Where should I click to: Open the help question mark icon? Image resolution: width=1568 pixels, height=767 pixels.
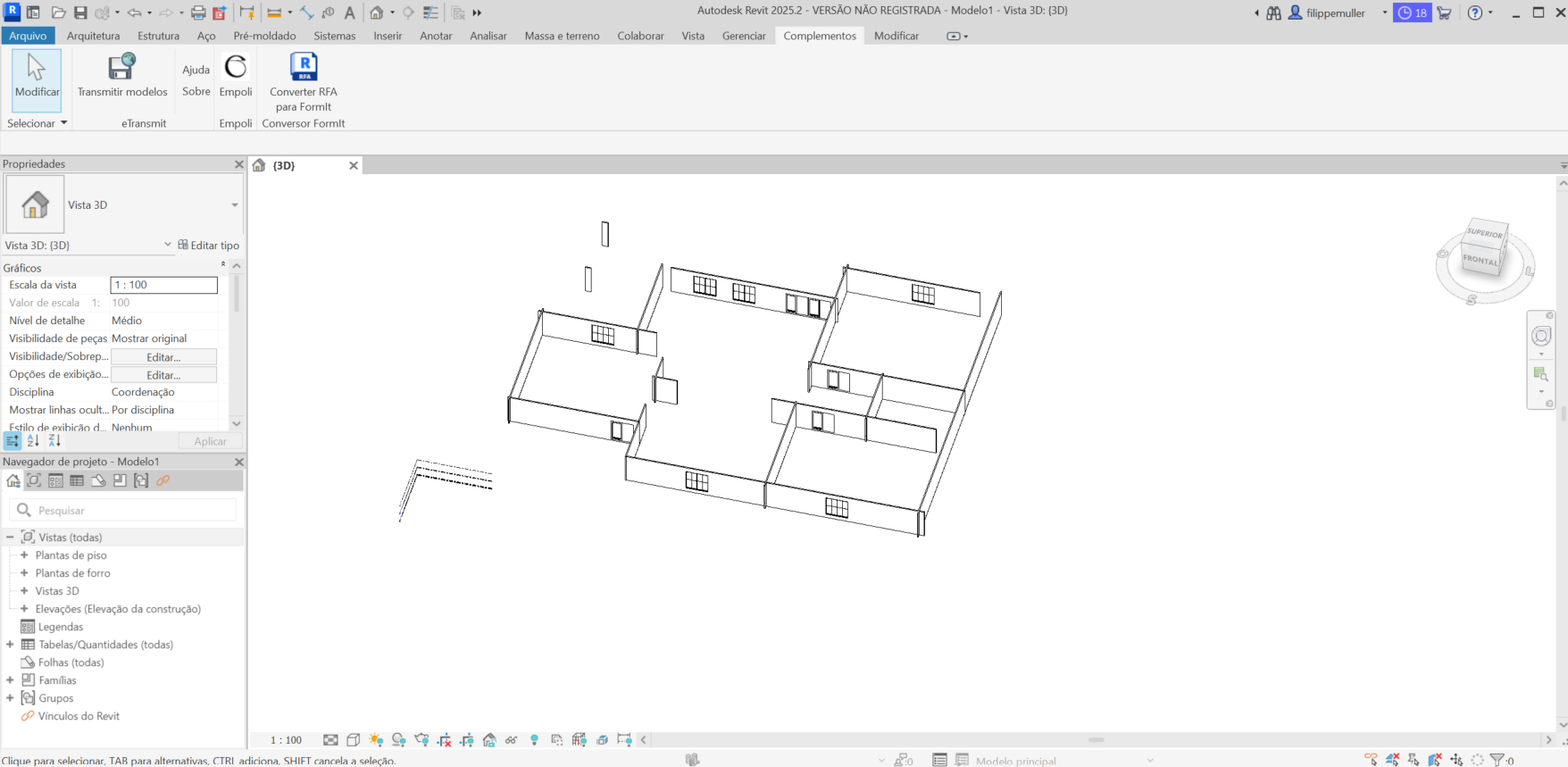pos(1475,13)
